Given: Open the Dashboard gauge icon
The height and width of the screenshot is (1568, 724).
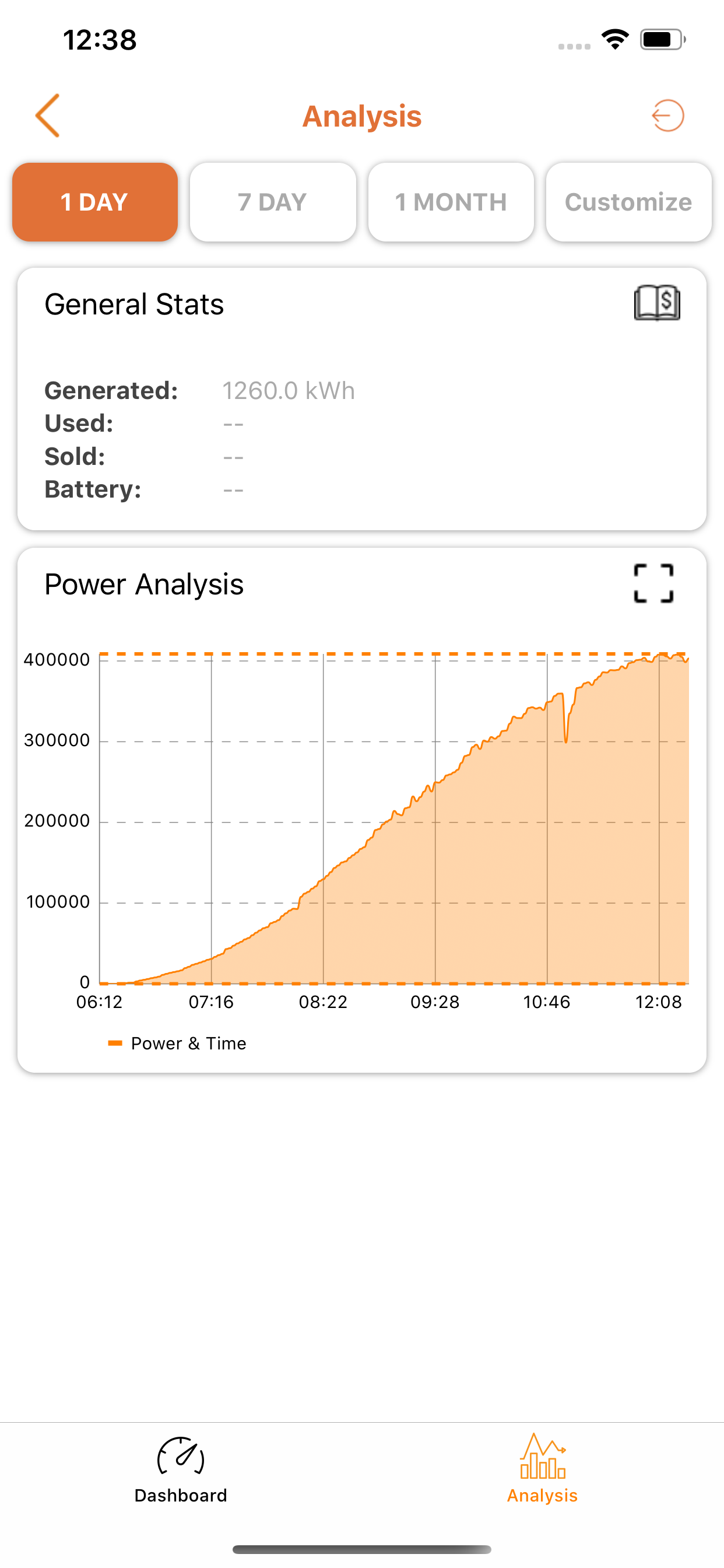Looking at the screenshot, I should click(x=181, y=1457).
